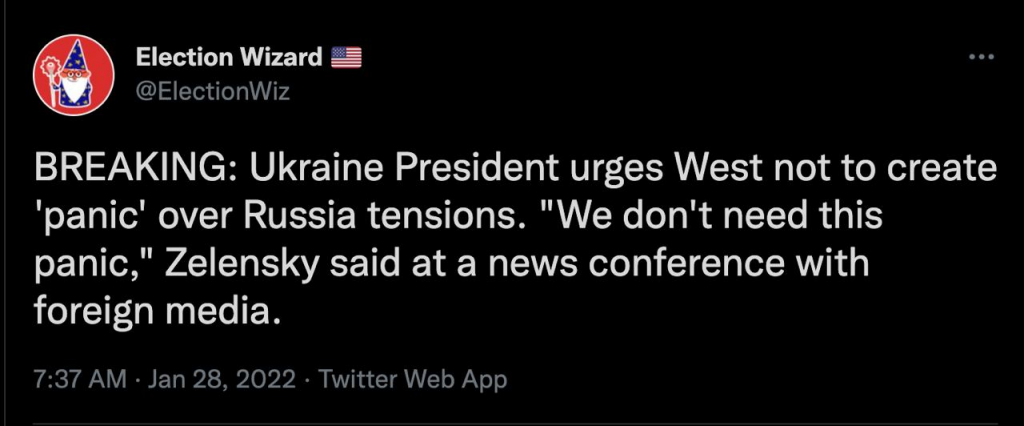The height and width of the screenshot is (426, 1024).
Task: Click the 7:37 AM timestamp
Action: click(79, 379)
